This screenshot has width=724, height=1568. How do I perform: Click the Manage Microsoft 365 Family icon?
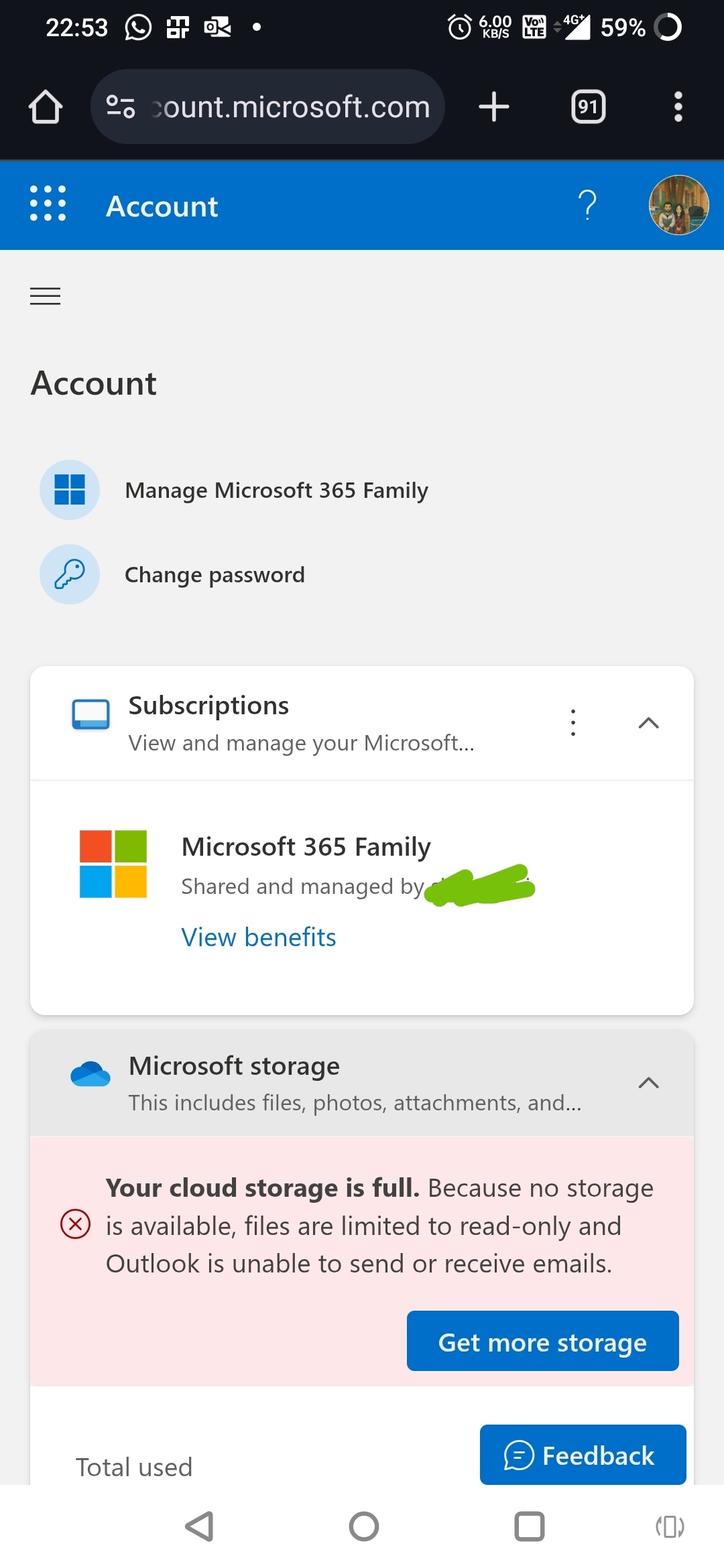coord(69,490)
